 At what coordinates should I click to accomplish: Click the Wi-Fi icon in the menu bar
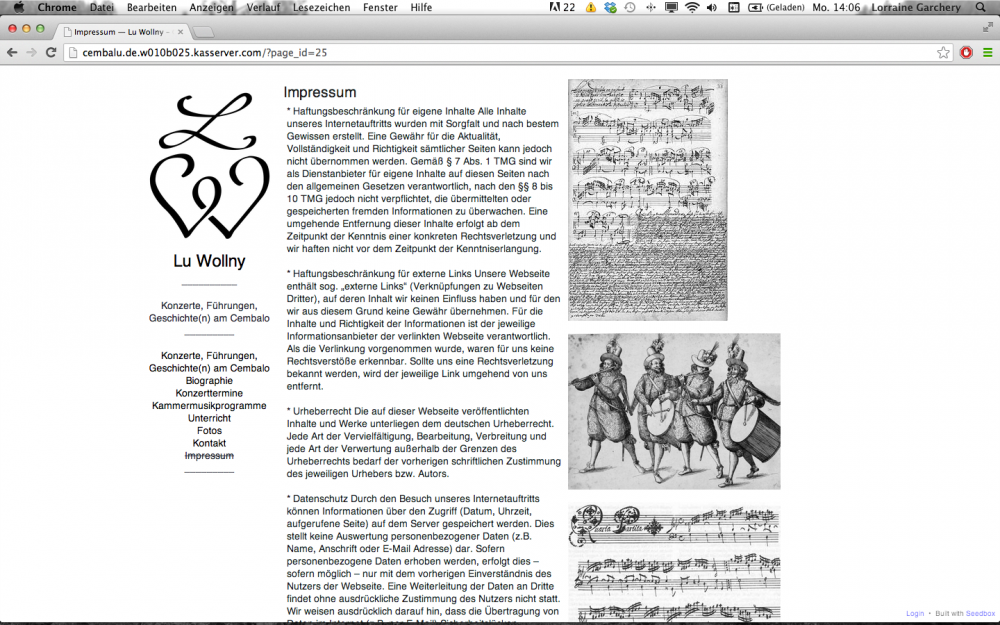691,7
